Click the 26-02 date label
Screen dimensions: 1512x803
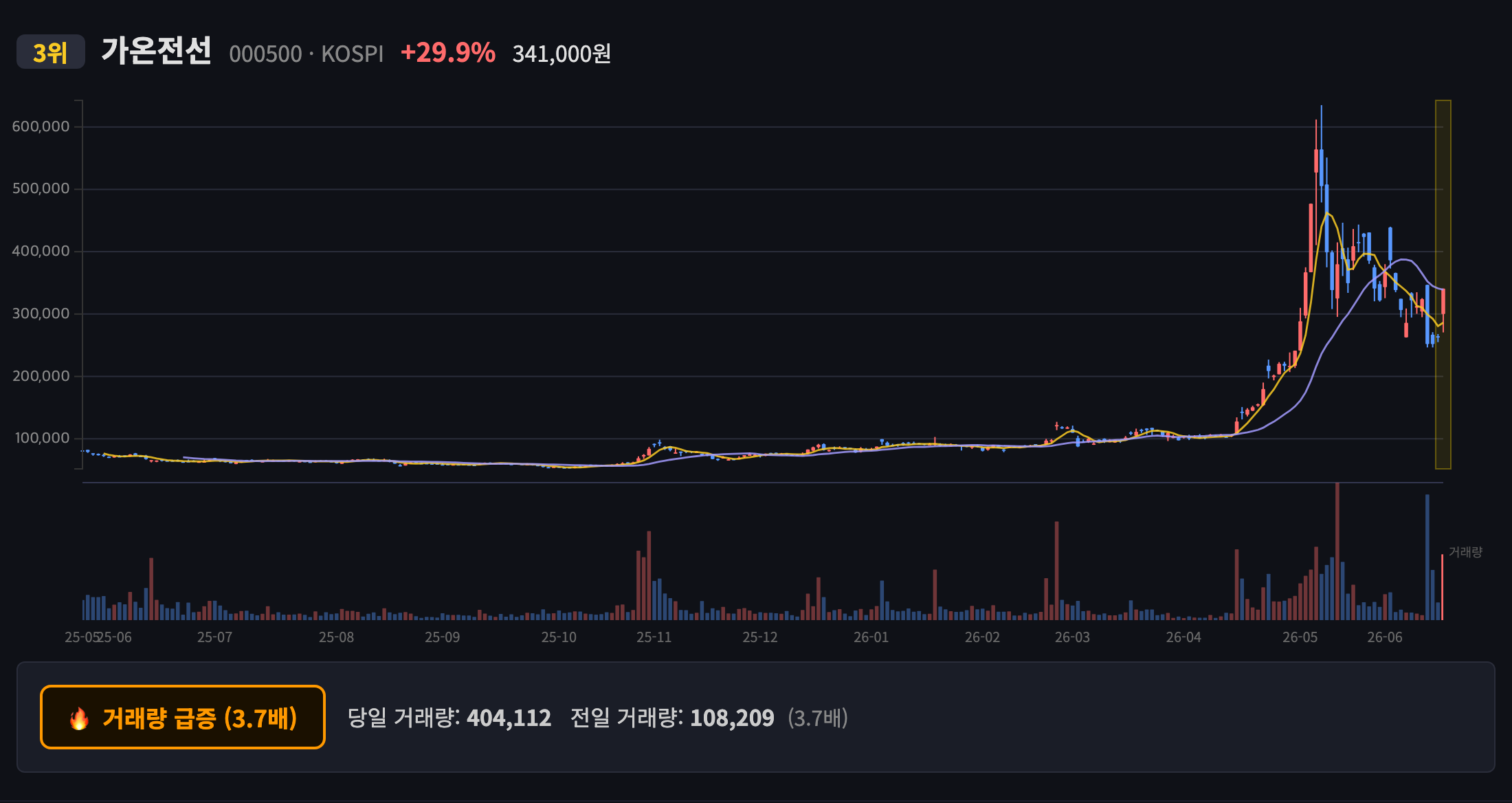point(982,637)
